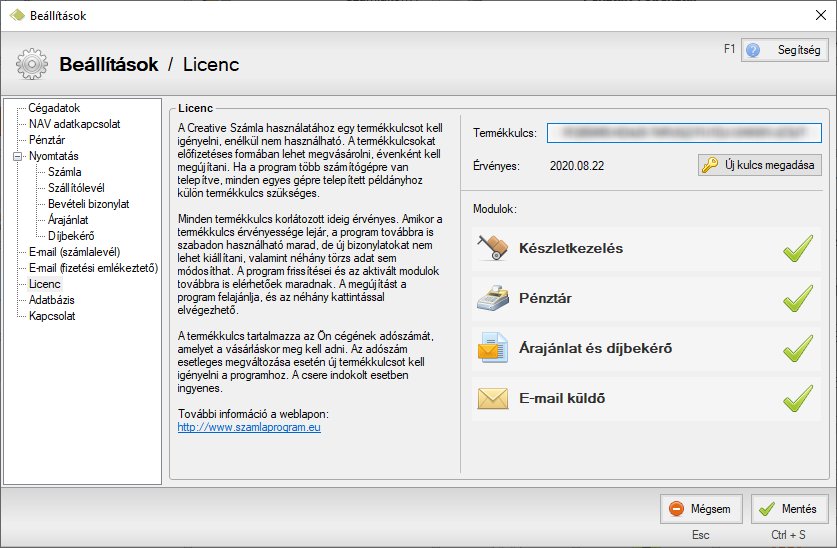837x548 pixels.
Task: Click the Érvényes label
Action: coord(496,166)
